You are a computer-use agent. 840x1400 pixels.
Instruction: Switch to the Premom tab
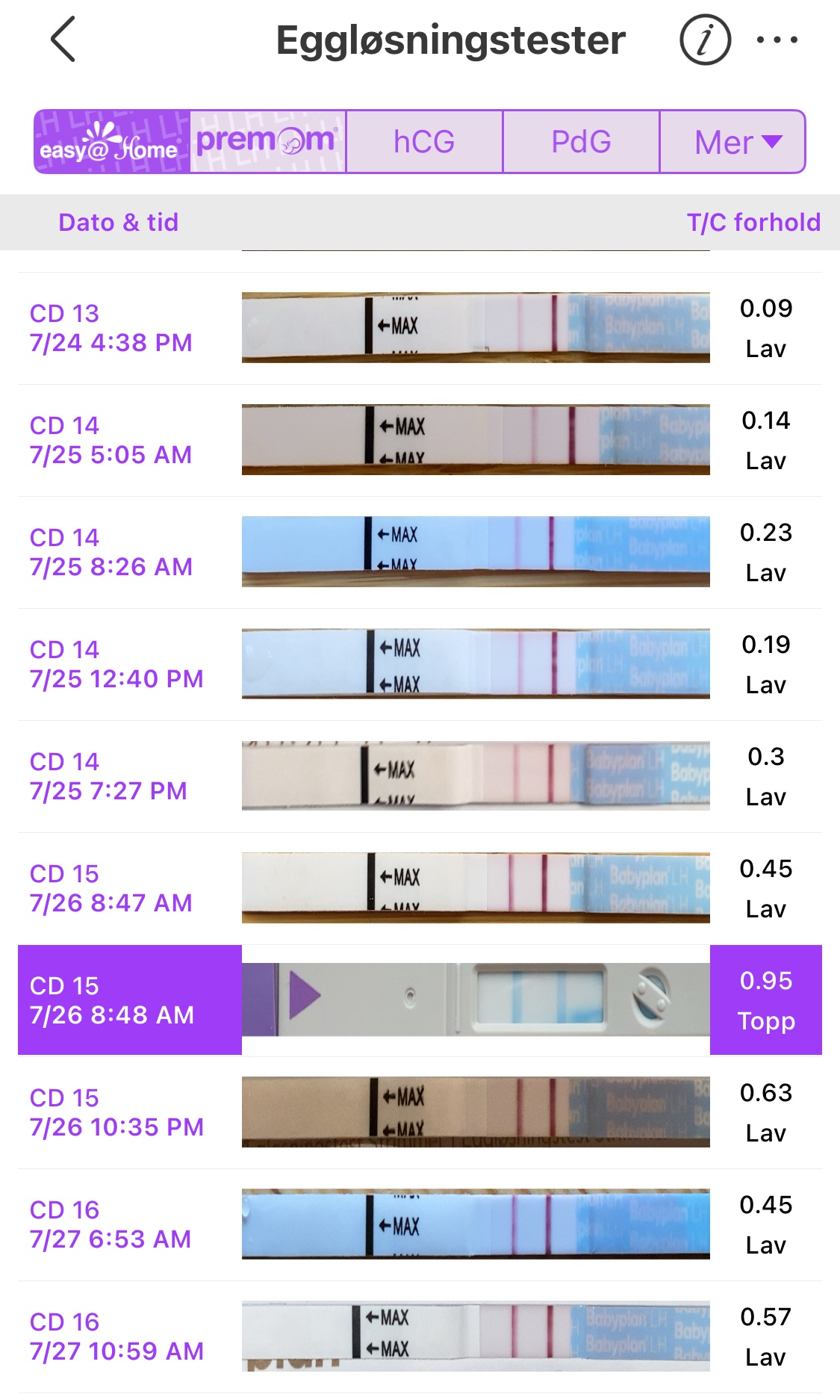pos(267,142)
